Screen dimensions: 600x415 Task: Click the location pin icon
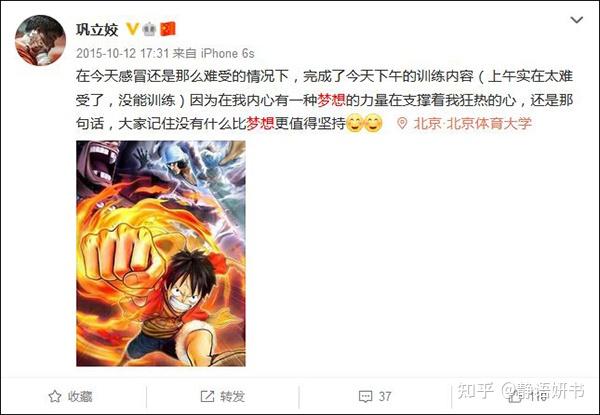[402, 124]
